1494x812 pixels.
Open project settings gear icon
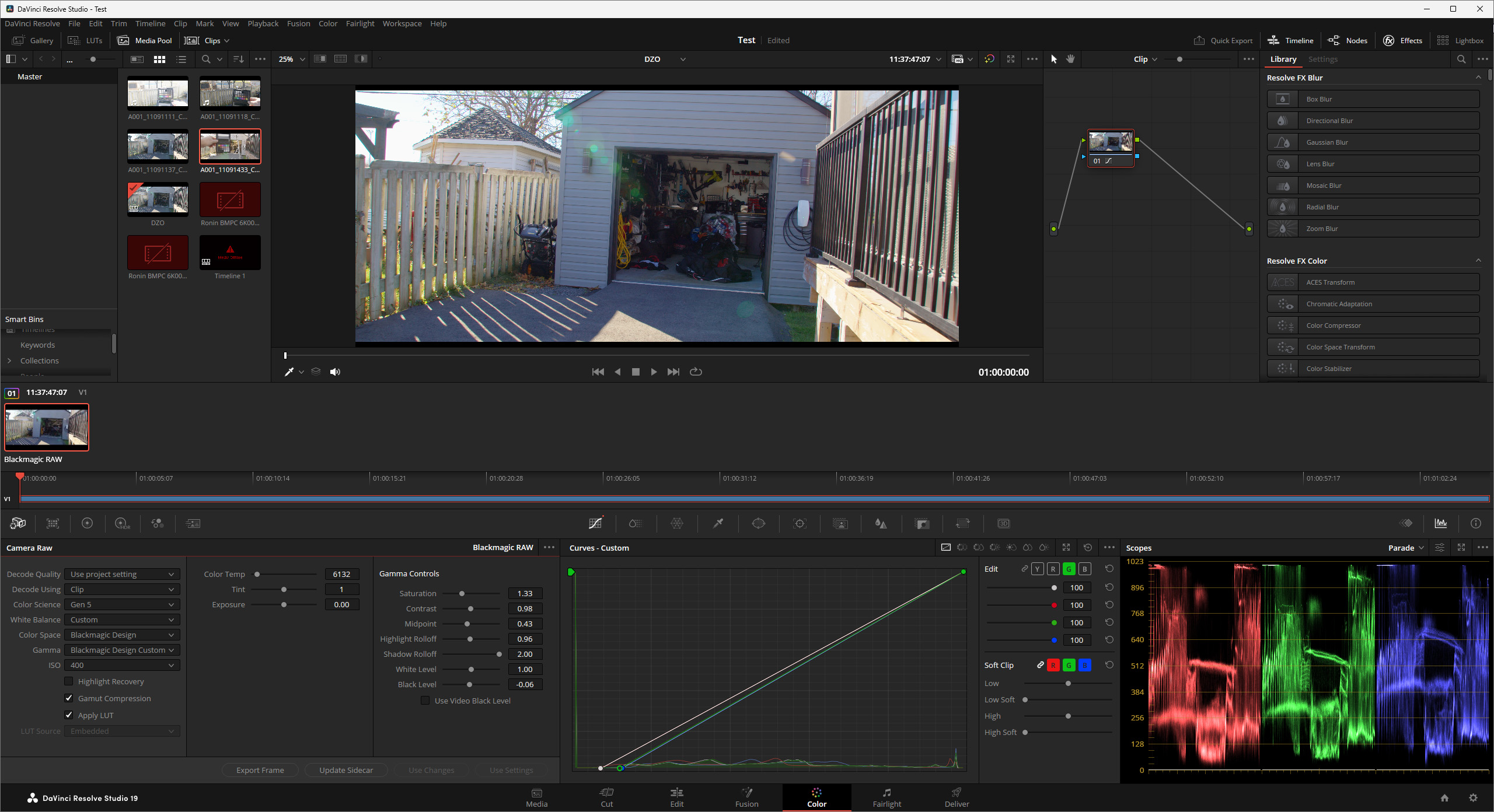[x=1473, y=797]
